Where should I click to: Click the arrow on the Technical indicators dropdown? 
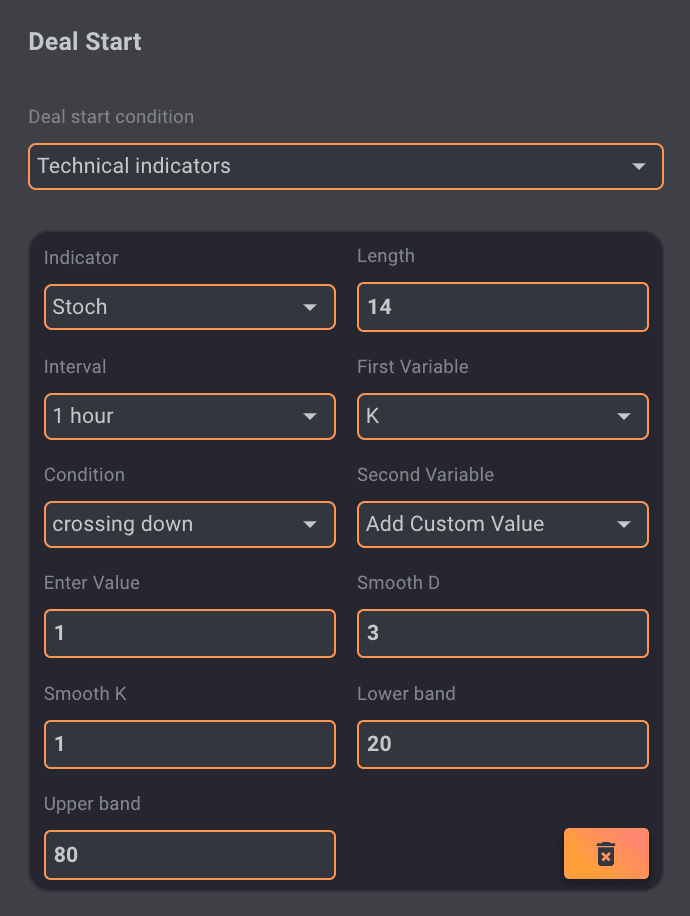click(x=639, y=167)
